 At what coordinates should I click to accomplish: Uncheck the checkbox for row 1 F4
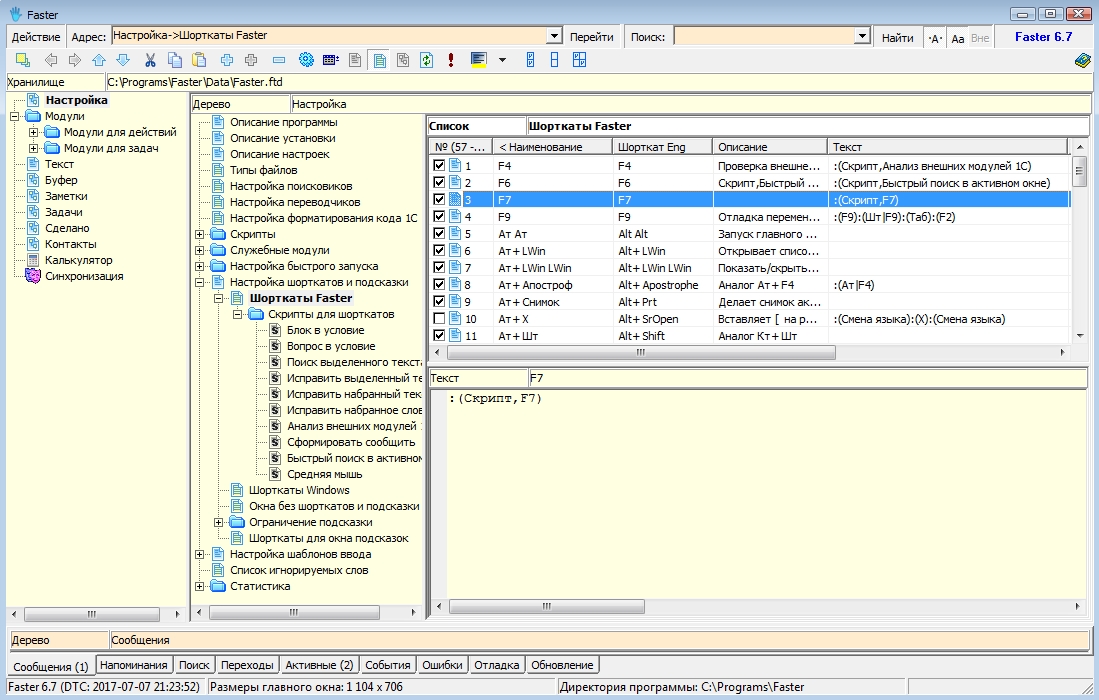(439, 166)
